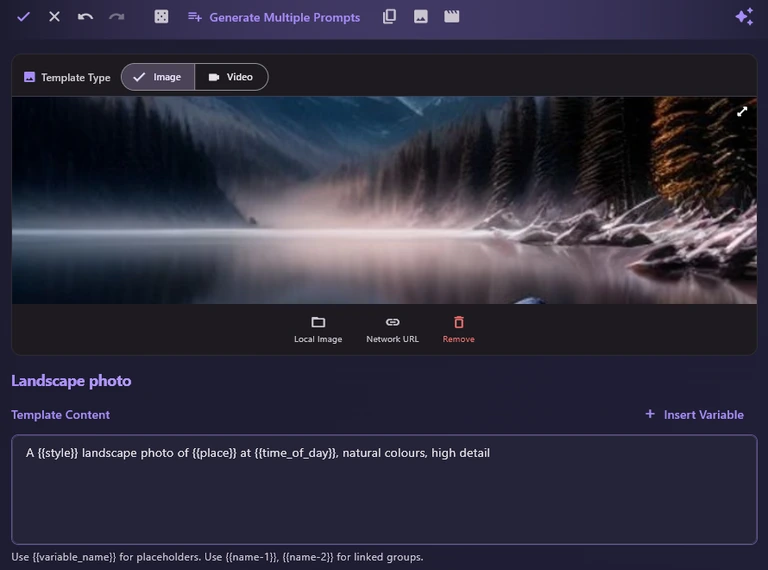Screen dimensions: 768x570
Task: Expand the preview image fullscreen
Action: pyautogui.click(x=742, y=112)
